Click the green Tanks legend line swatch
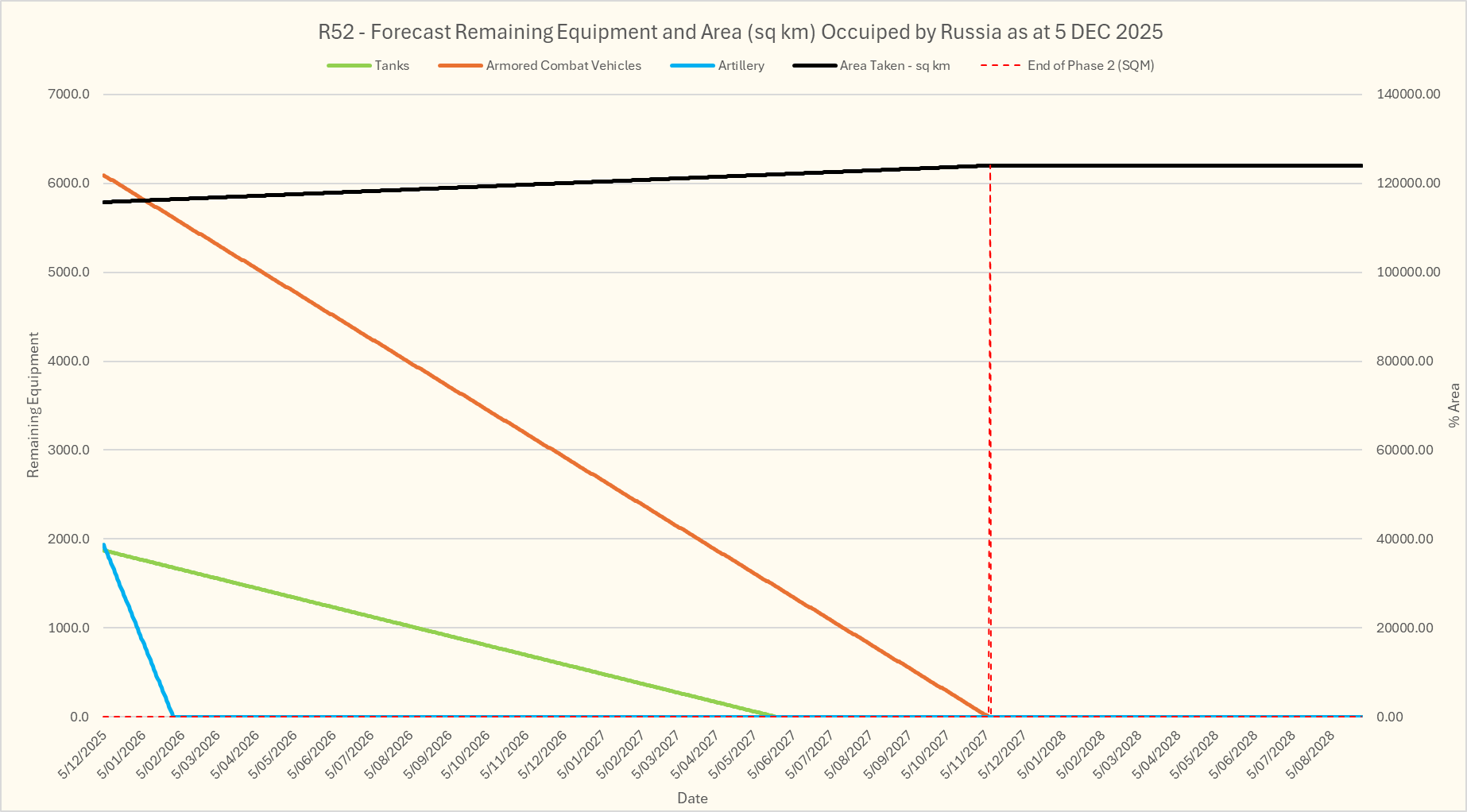 coord(349,66)
